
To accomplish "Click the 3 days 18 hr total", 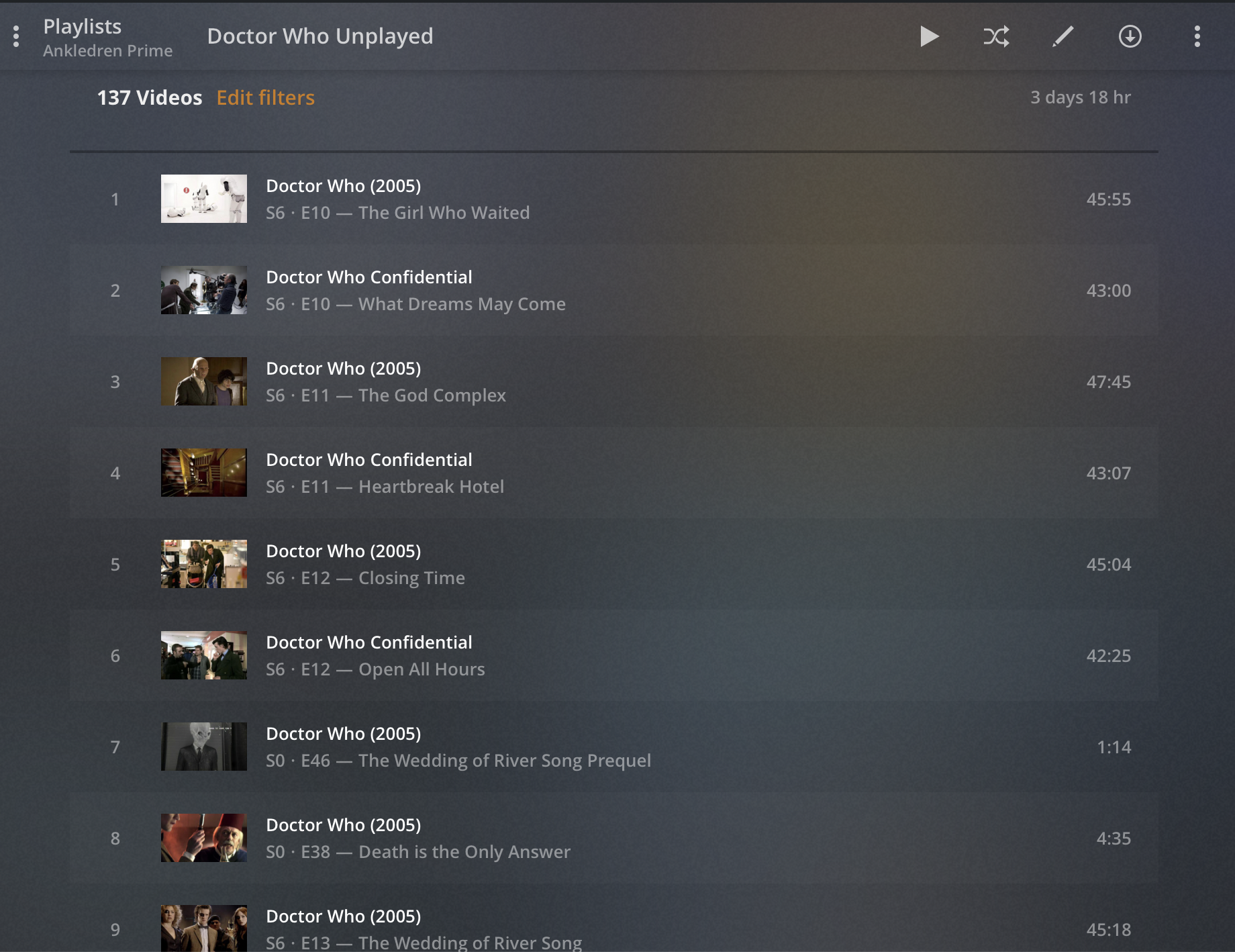I will point(1081,97).
